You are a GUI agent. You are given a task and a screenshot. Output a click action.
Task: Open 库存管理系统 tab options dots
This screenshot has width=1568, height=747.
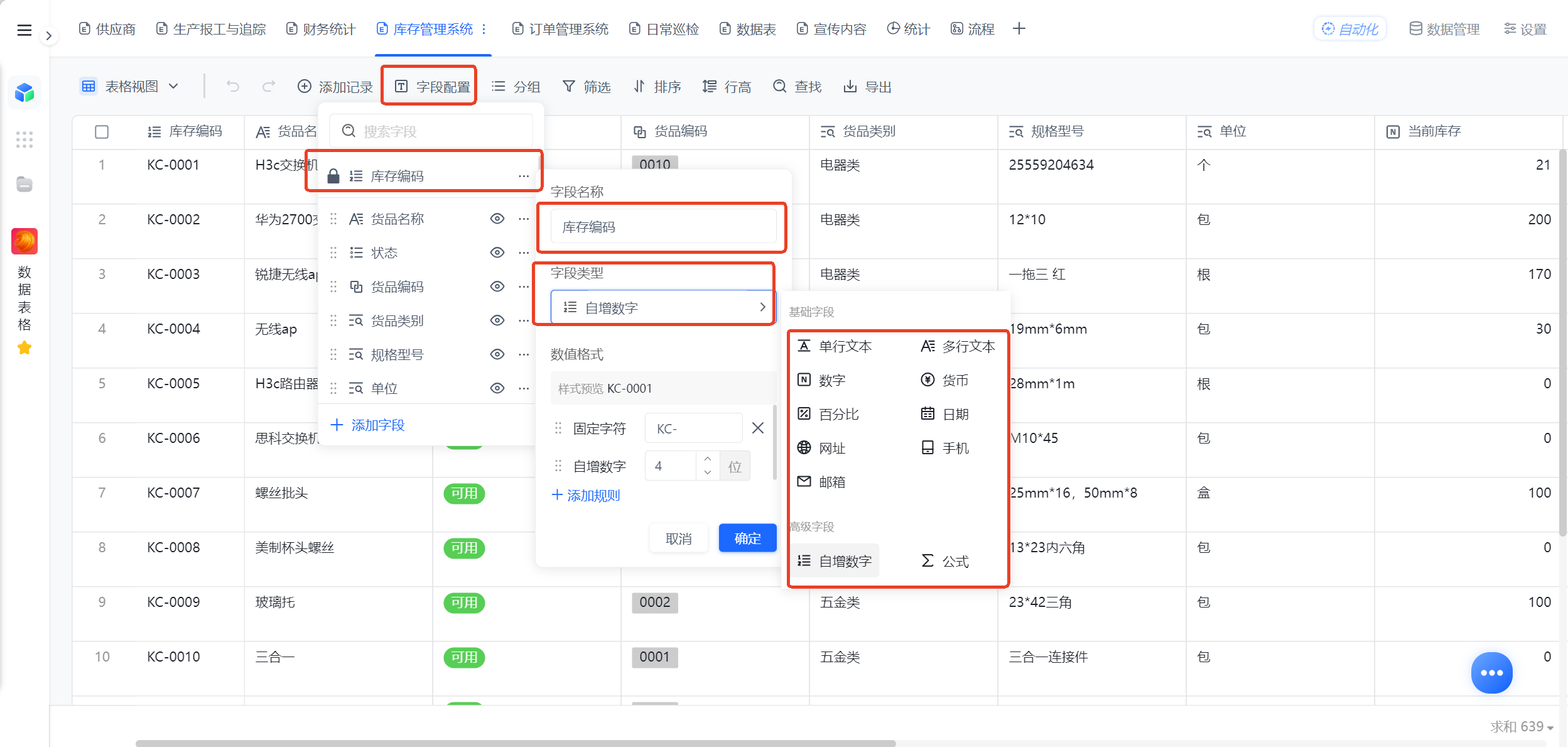pos(484,29)
